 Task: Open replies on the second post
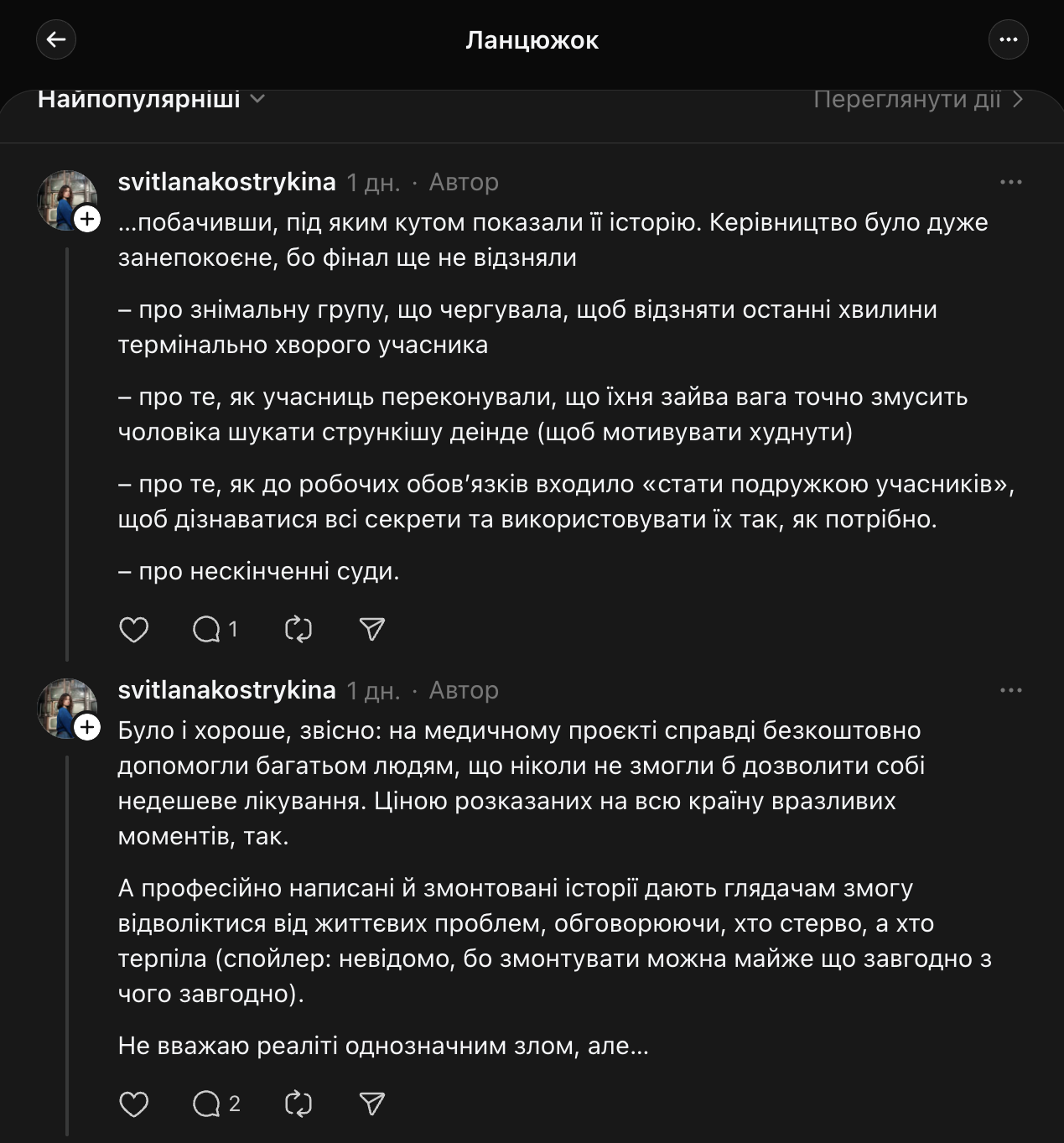(208, 1104)
